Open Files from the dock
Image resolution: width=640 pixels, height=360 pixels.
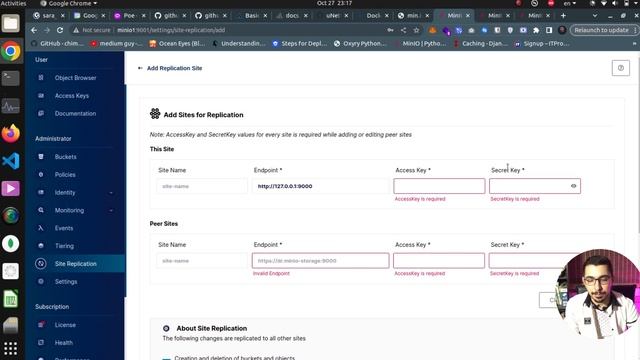[11, 23]
